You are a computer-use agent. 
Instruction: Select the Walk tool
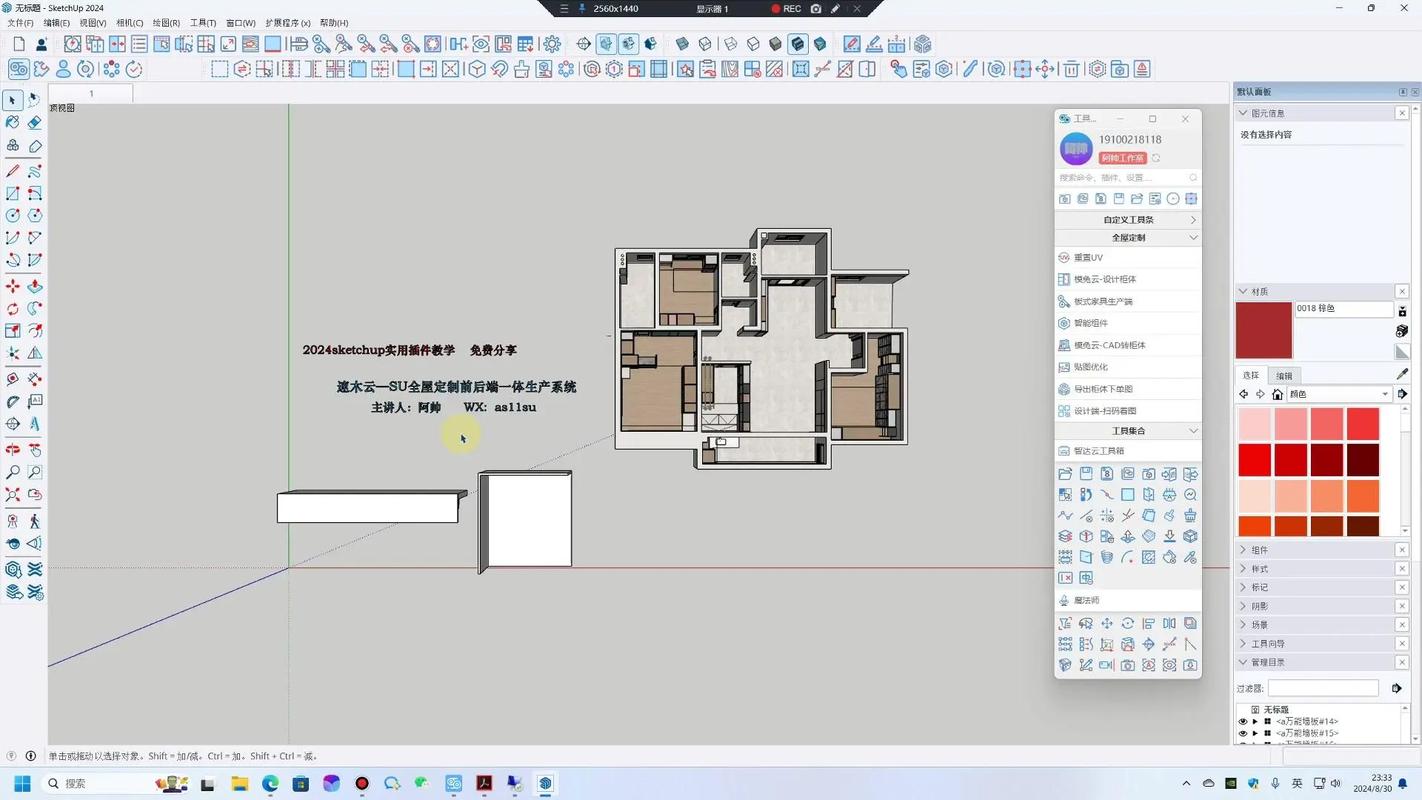coord(35,521)
